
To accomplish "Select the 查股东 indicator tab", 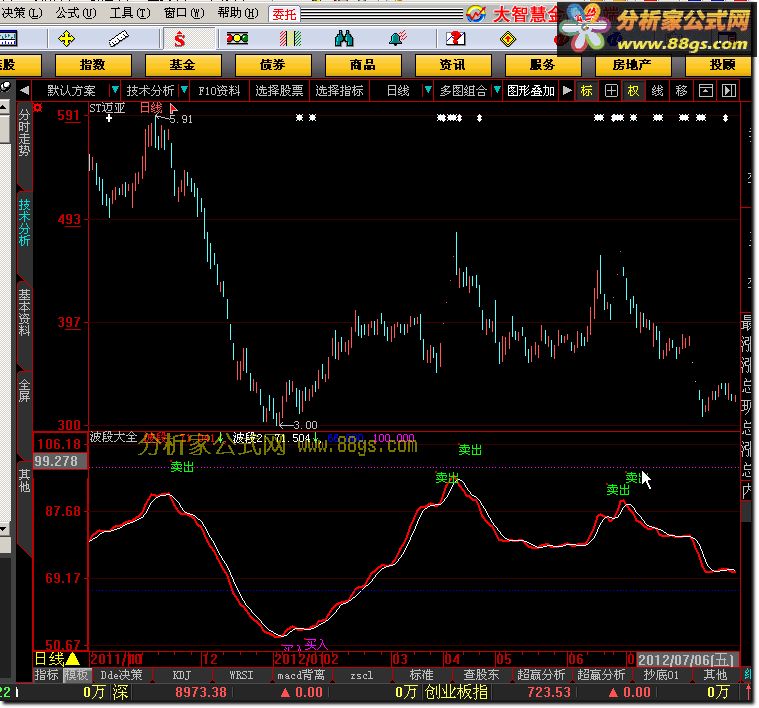I will (481, 675).
